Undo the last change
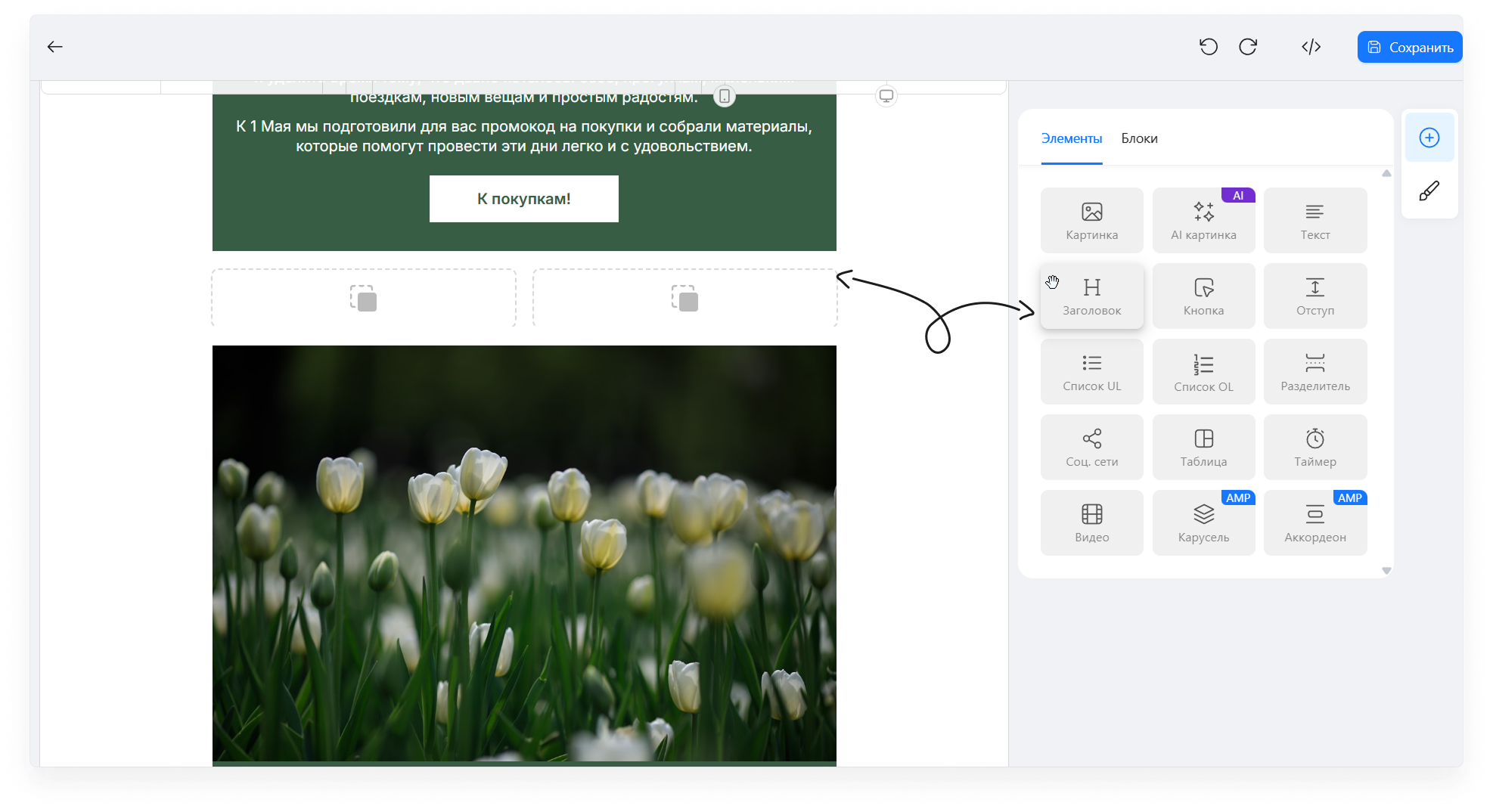 [x=1209, y=47]
